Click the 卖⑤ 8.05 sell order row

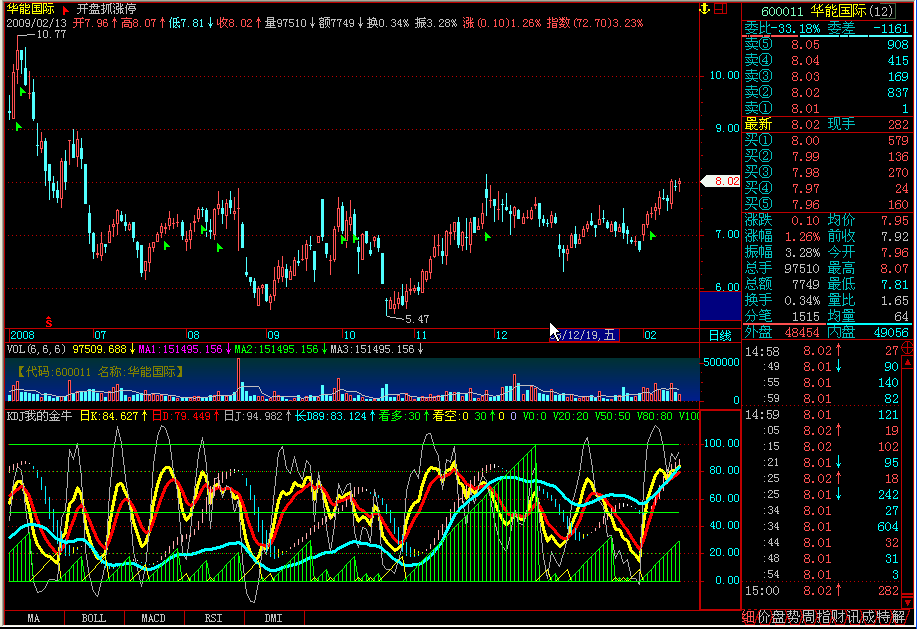(x=826, y=45)
